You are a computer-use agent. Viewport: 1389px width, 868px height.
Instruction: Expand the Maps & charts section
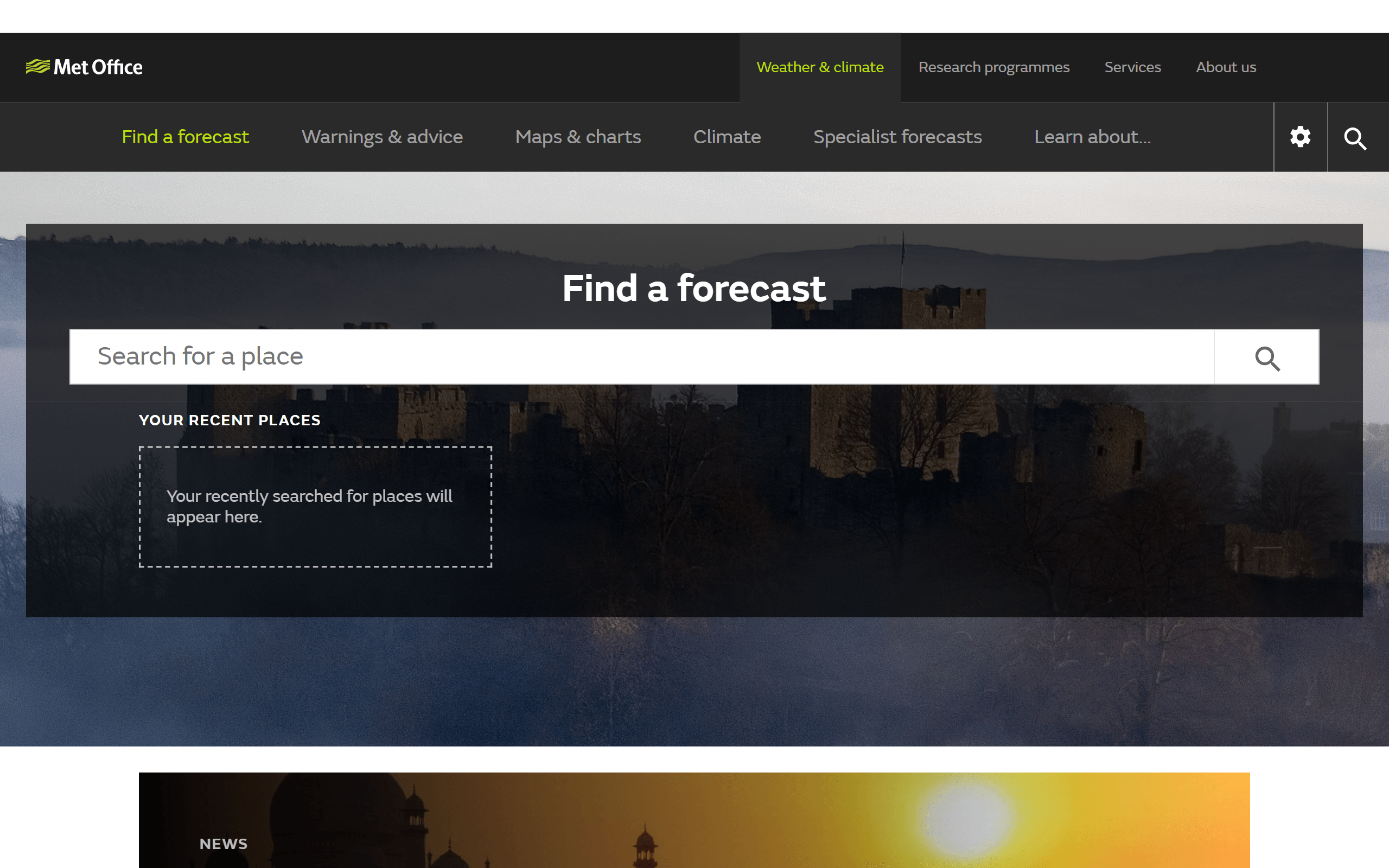coord(577,137)
